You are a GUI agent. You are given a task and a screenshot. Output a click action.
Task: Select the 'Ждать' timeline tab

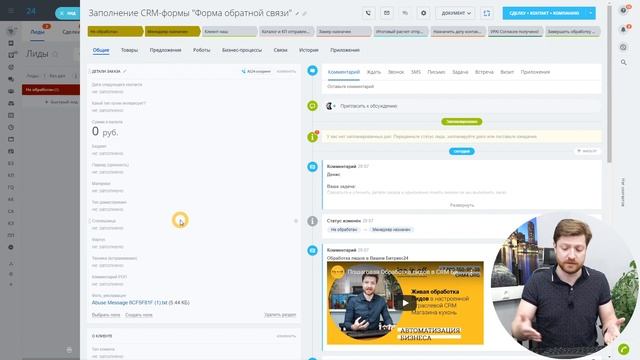point(374,72)
